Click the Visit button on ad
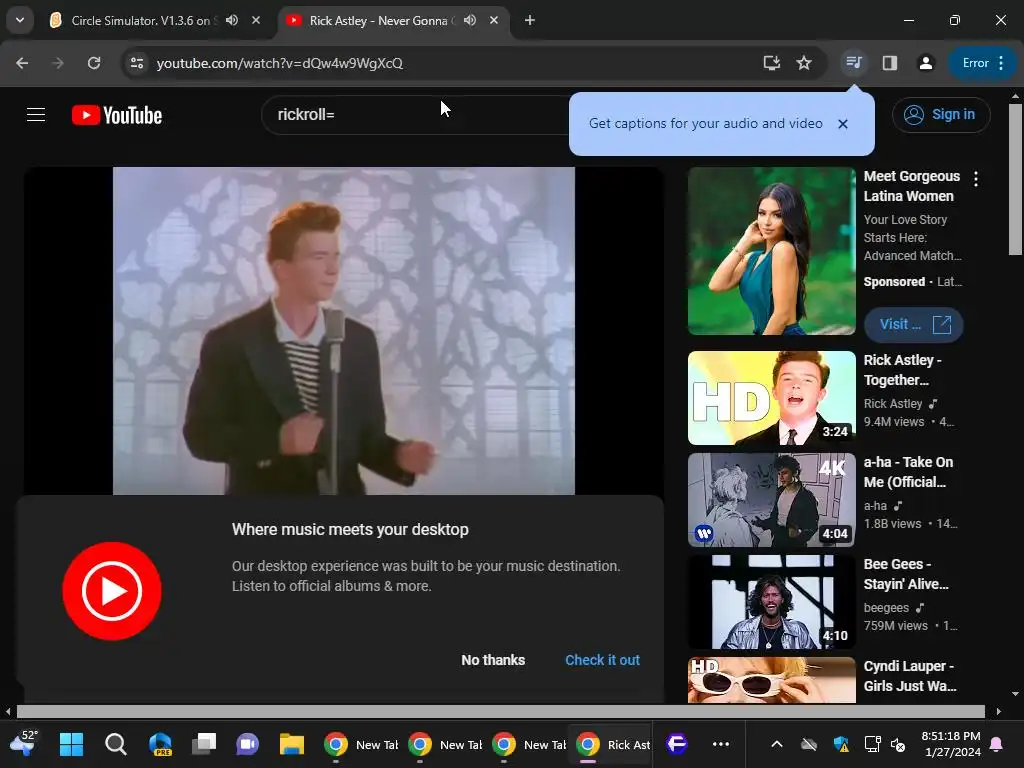This screenshot has width=1024, height=768. 913,325
